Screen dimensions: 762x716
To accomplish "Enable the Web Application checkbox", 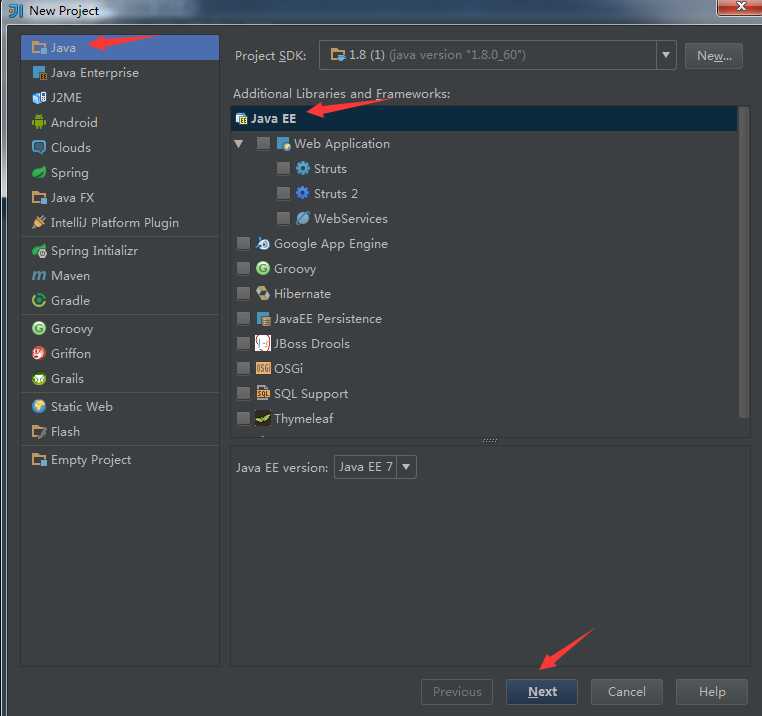I will [263, 143].
